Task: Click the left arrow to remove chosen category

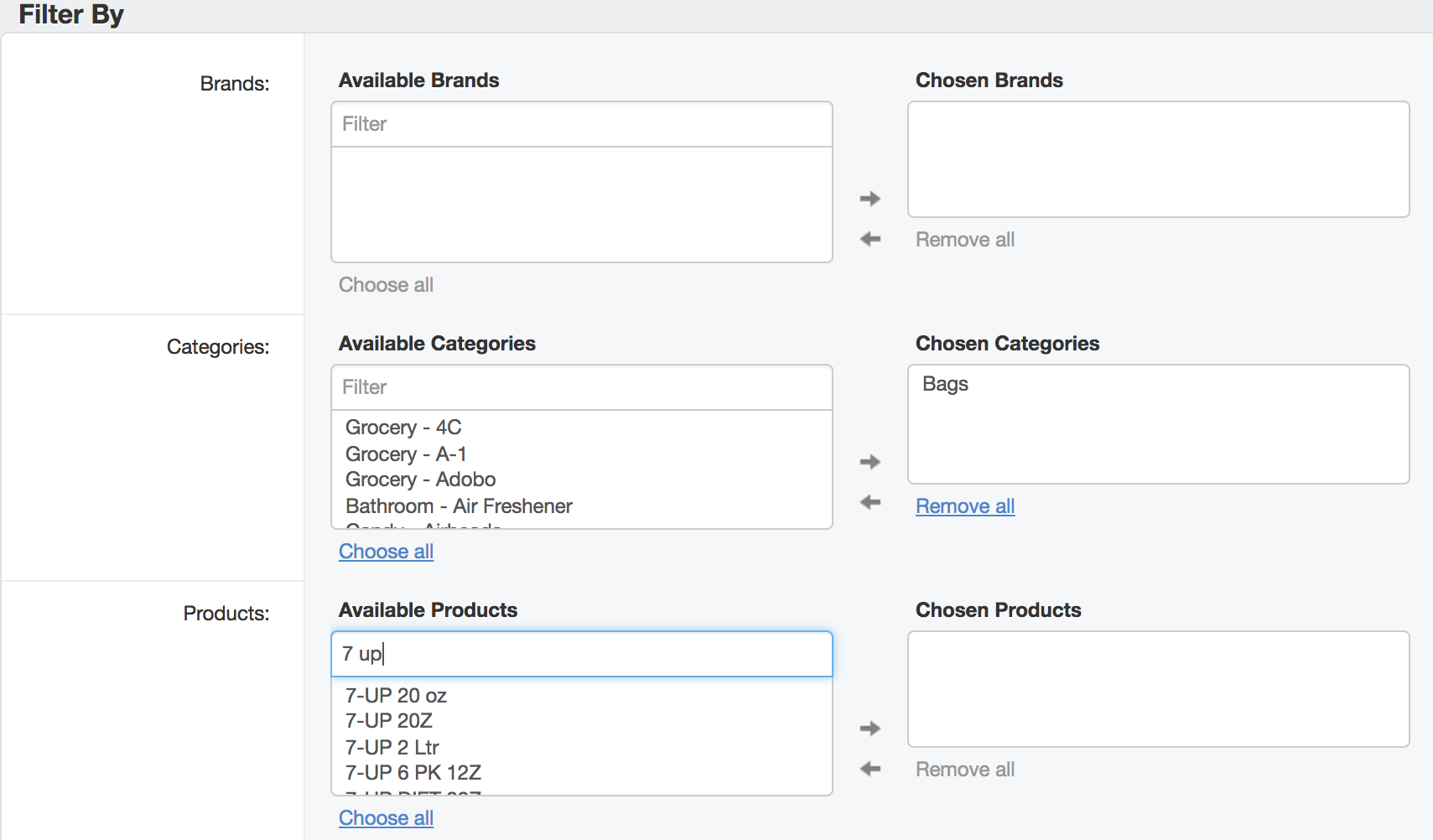Action: click(870, 502)
